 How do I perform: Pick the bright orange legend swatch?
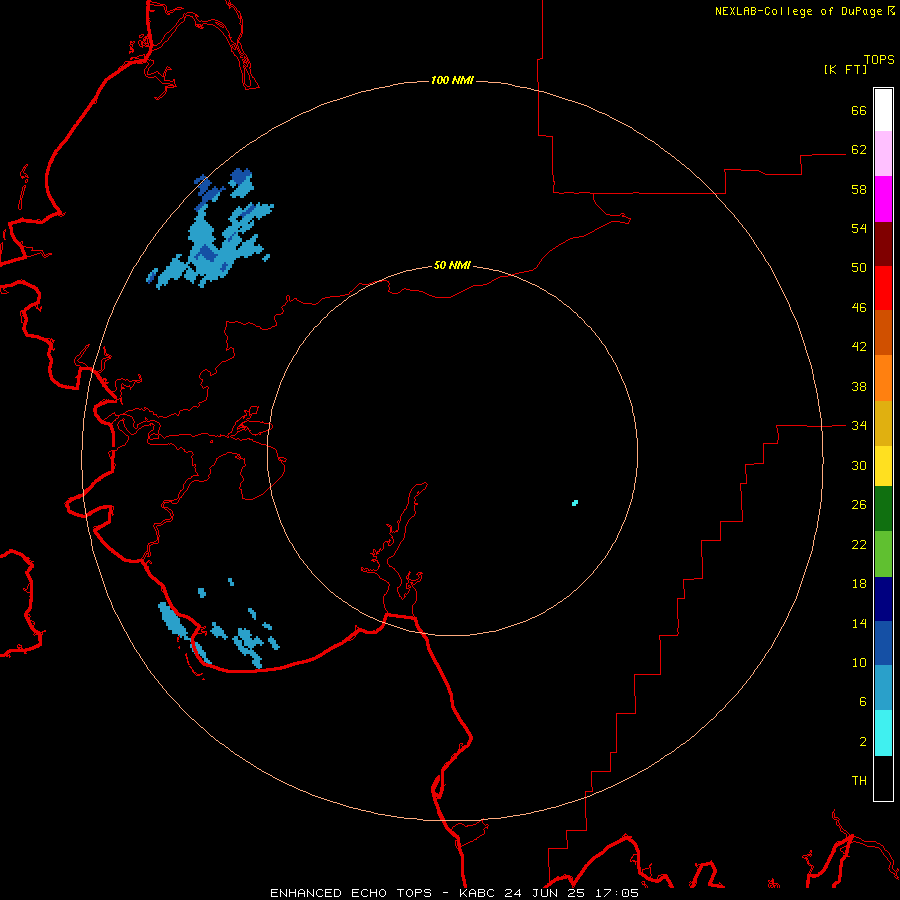coord(883,378)
